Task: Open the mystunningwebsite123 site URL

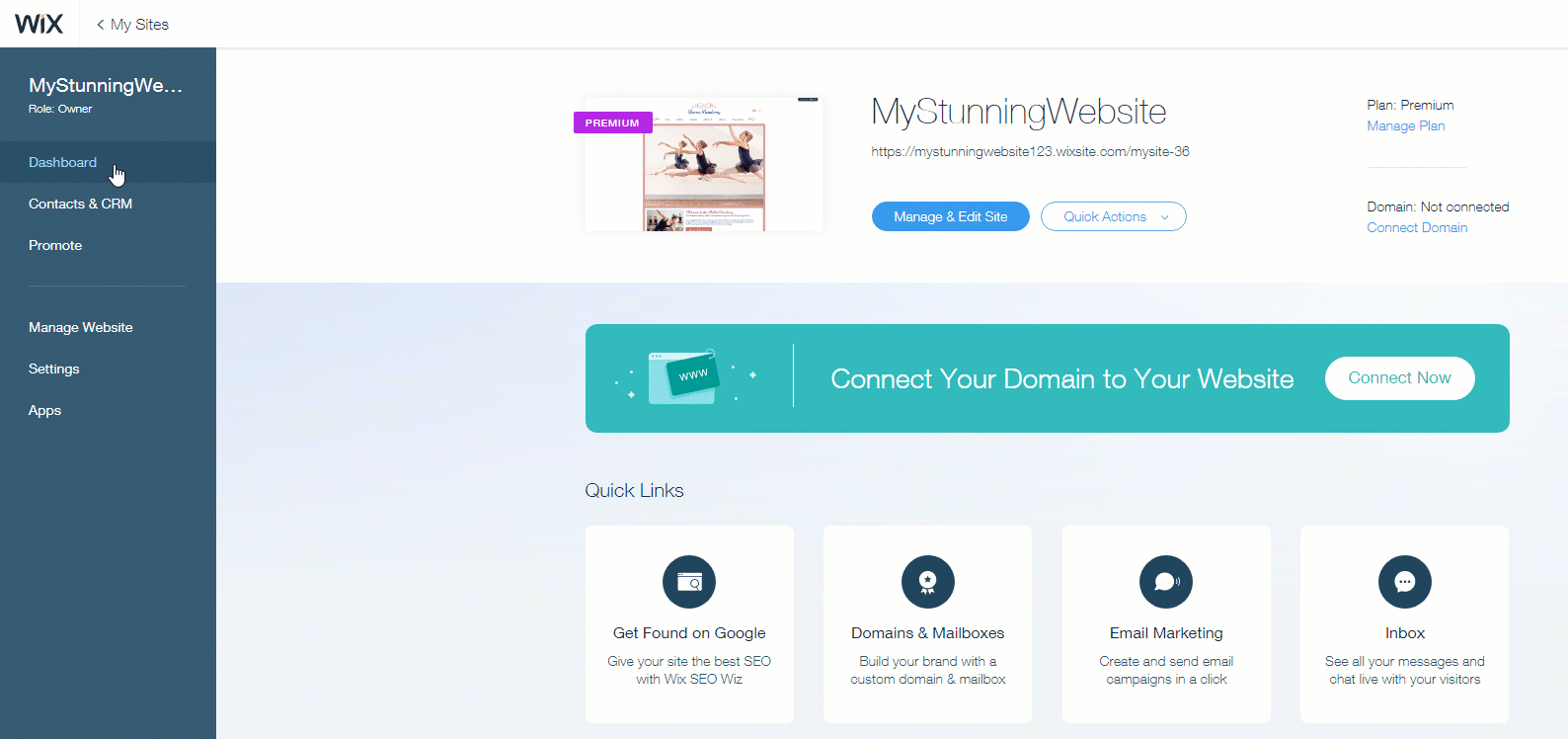Action: click(1030, 152)
